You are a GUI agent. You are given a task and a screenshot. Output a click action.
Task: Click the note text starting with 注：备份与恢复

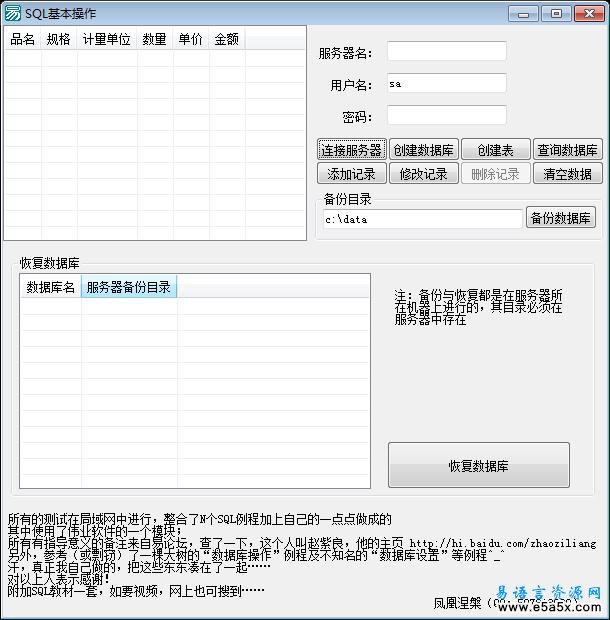pyautogui.click(x=478, y=307)
